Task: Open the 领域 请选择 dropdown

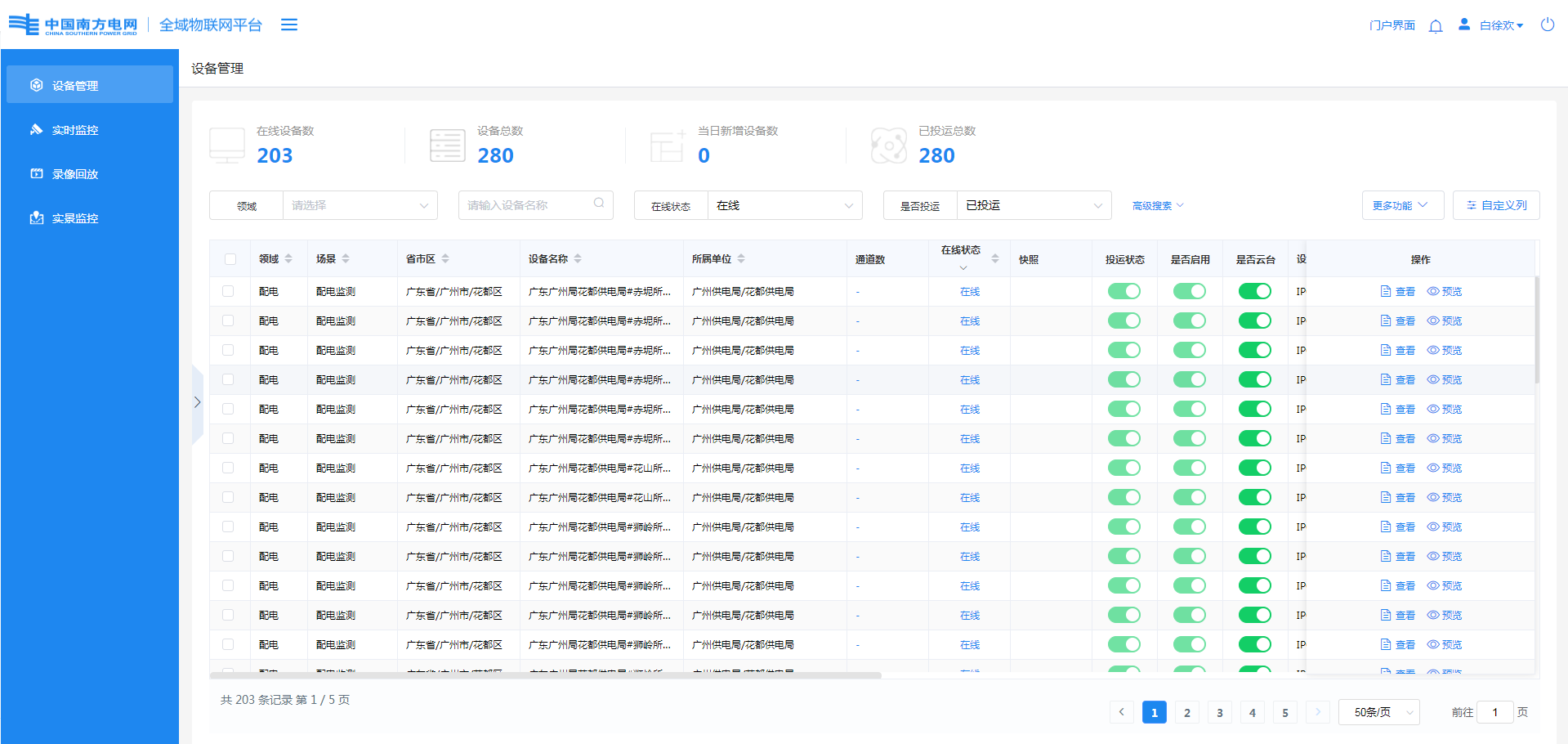Action: [360, 205]
